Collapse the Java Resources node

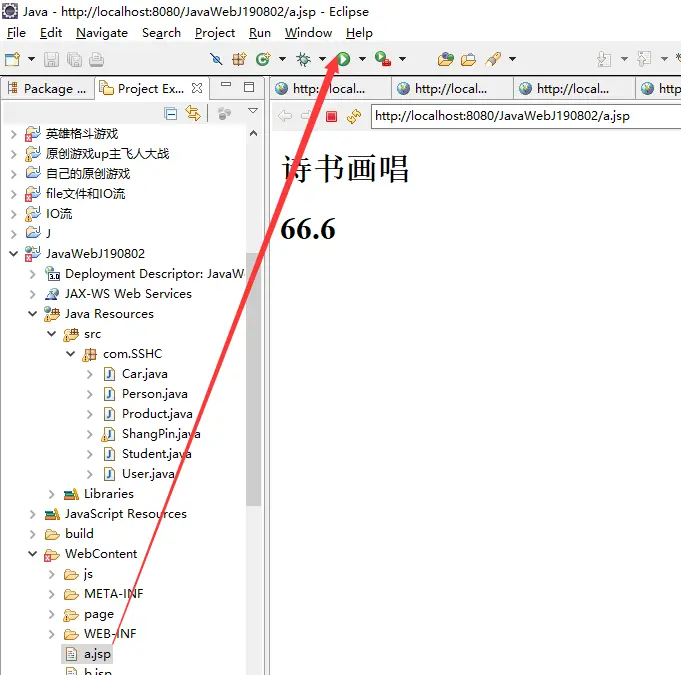(33, 314)
